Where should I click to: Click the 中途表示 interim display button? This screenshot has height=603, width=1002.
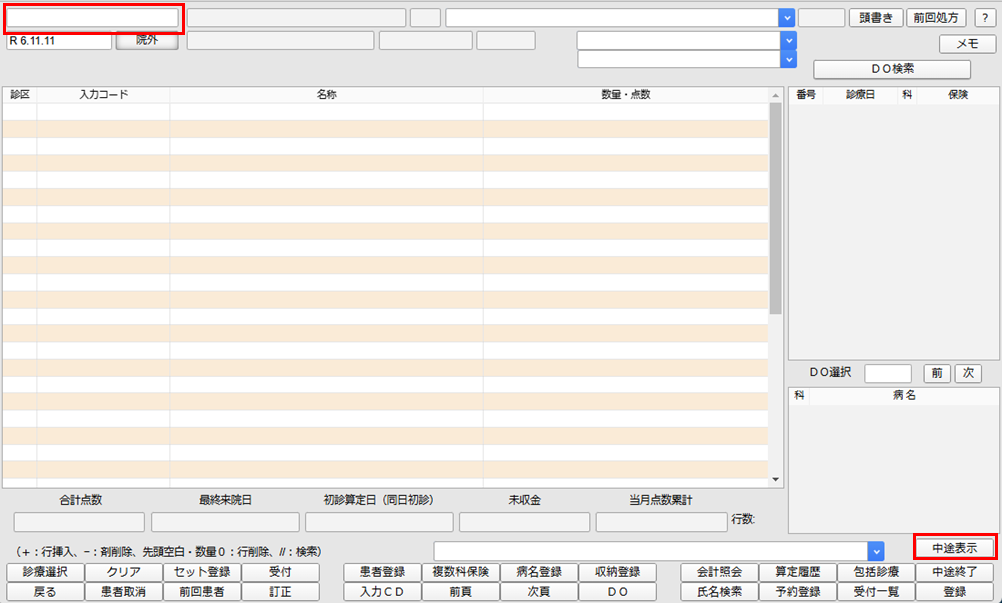point(957,546)
